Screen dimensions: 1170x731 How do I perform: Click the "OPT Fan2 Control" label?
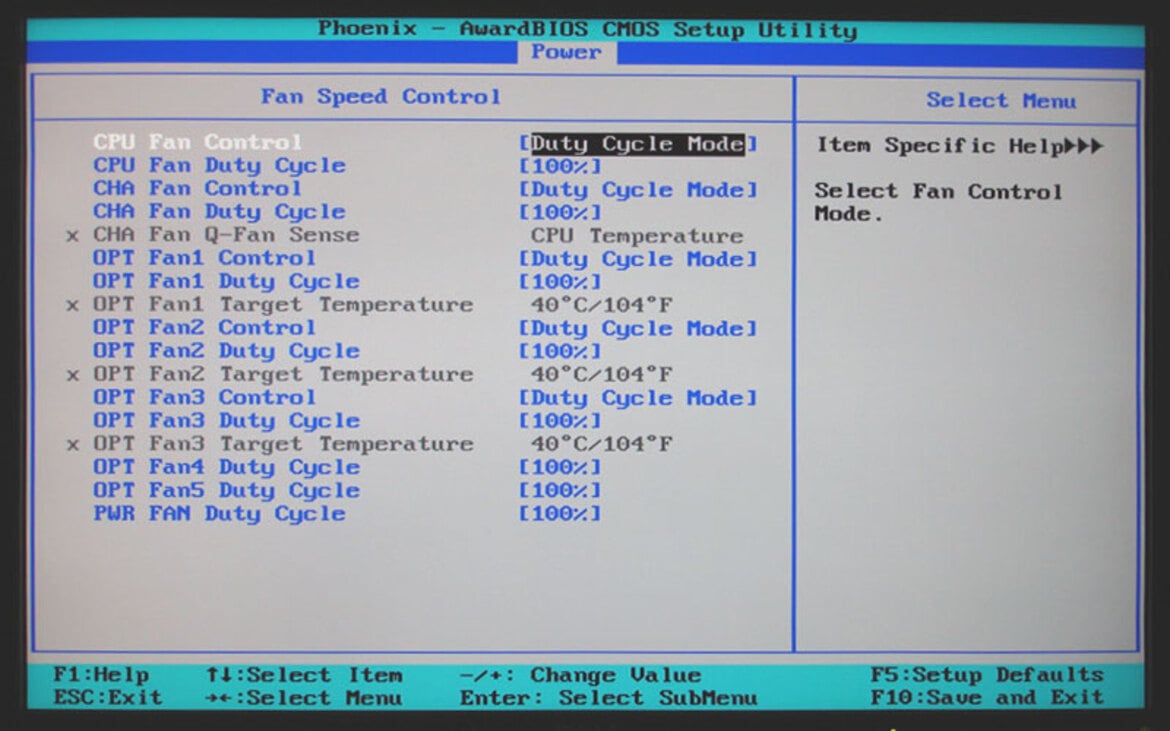(204, 327)
